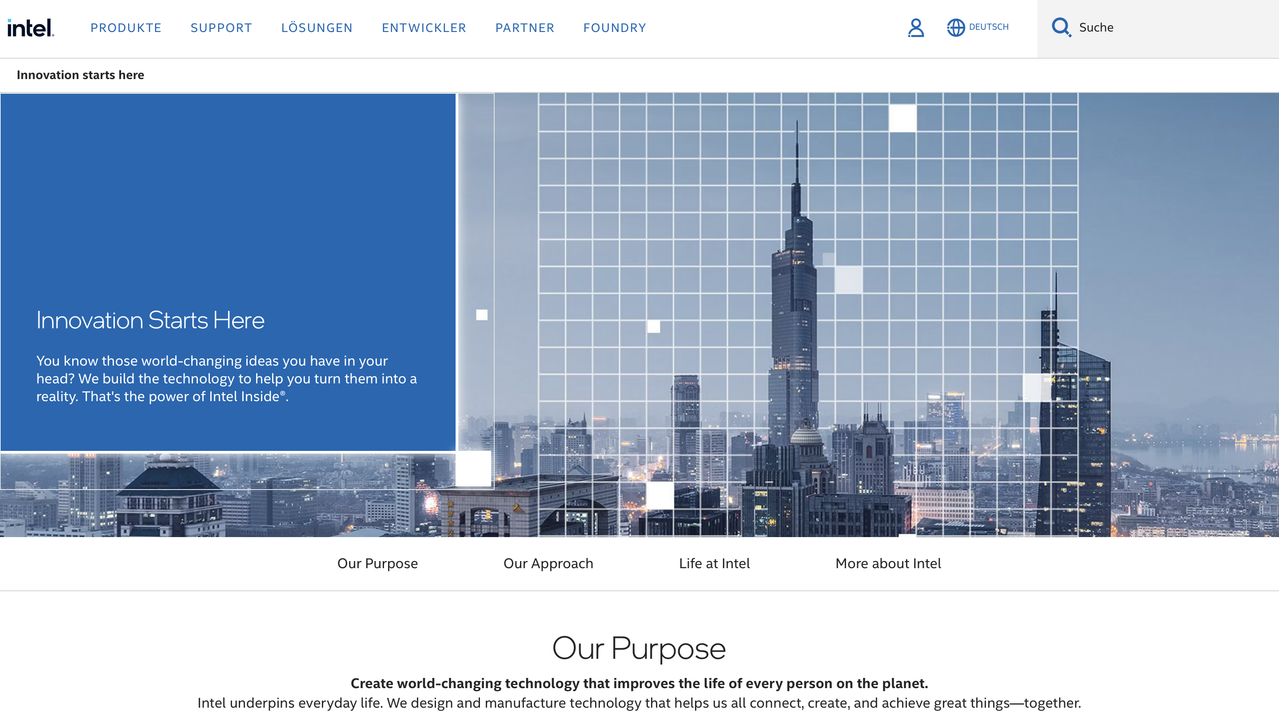The width and height of the screenshot is (1279, 725).
Task: Open the Lösungen menu
Action: (x=317, y=28)
